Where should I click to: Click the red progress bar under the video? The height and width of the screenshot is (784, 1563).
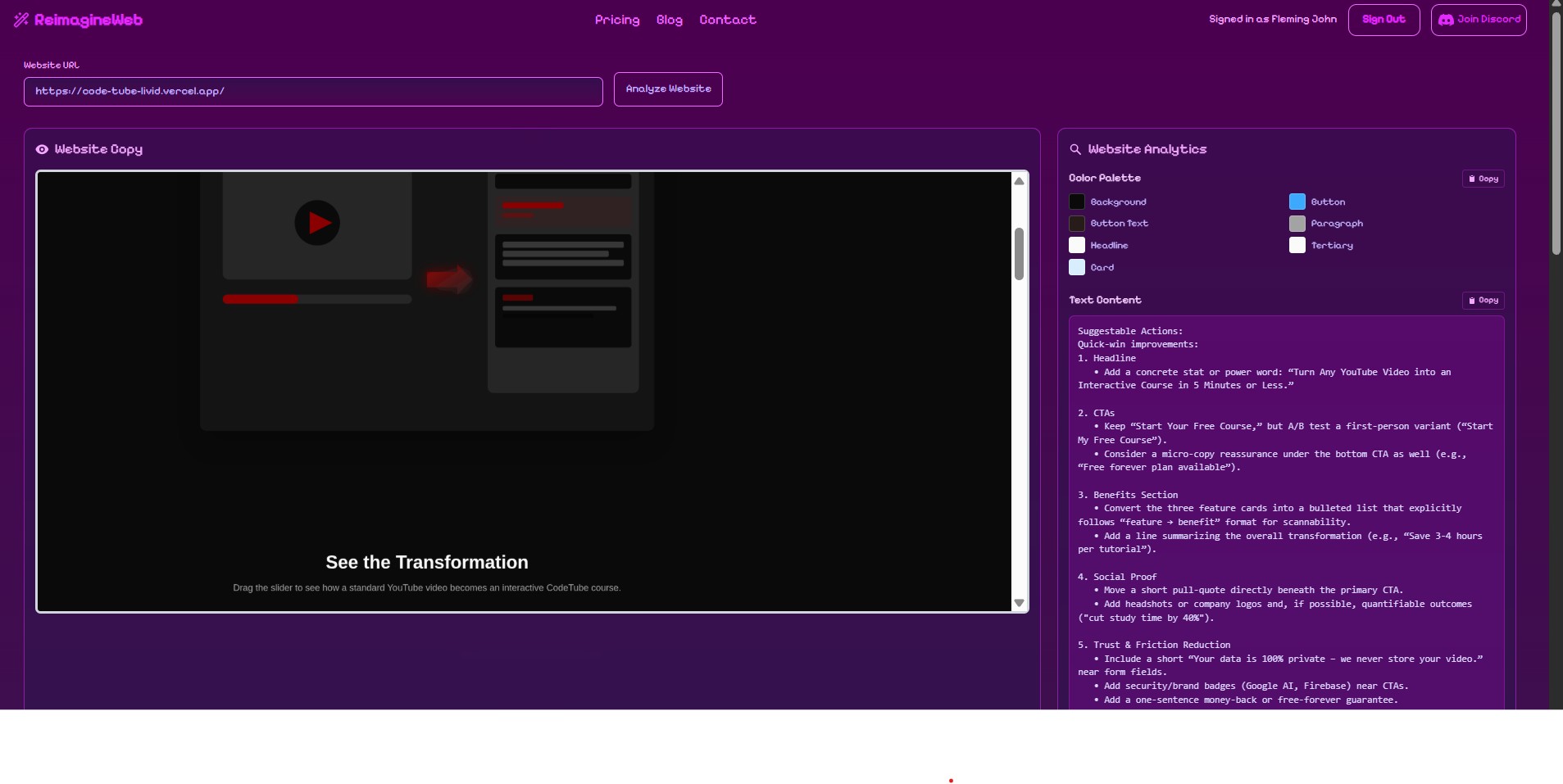click(x=261, y=299)
